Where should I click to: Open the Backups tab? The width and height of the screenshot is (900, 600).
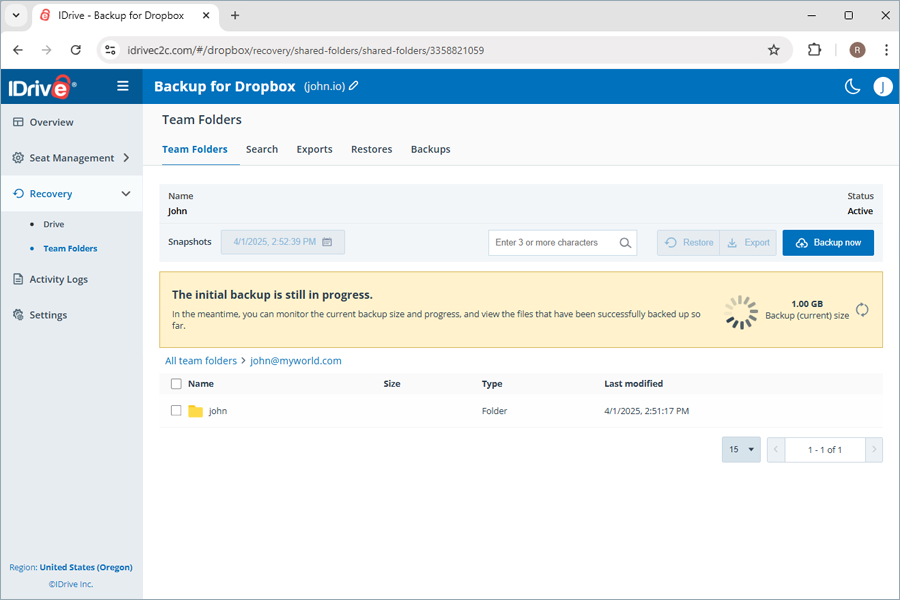(430, 149)
